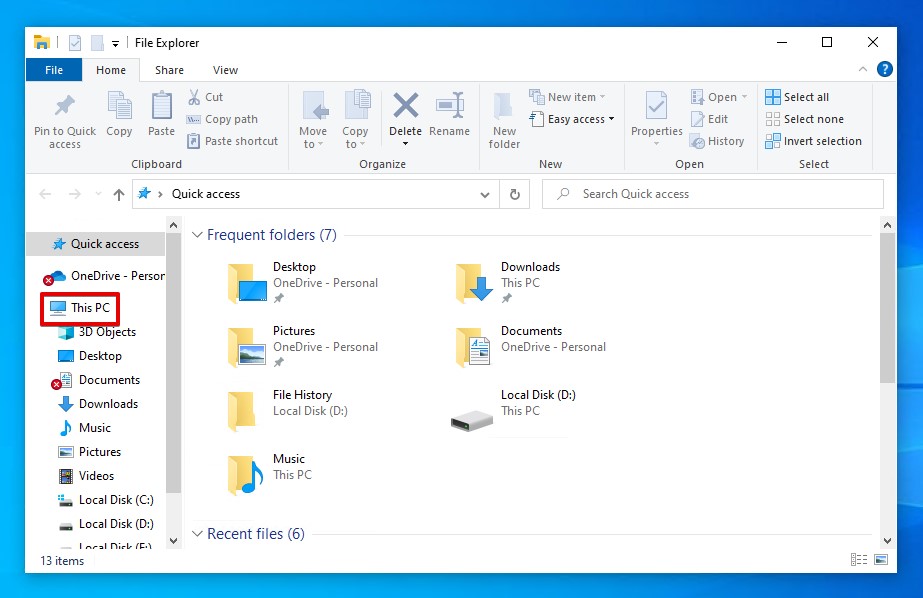Open 3D Objects in sidebar
Viewport: 923px width, 598px height.
tap(98, 332)
